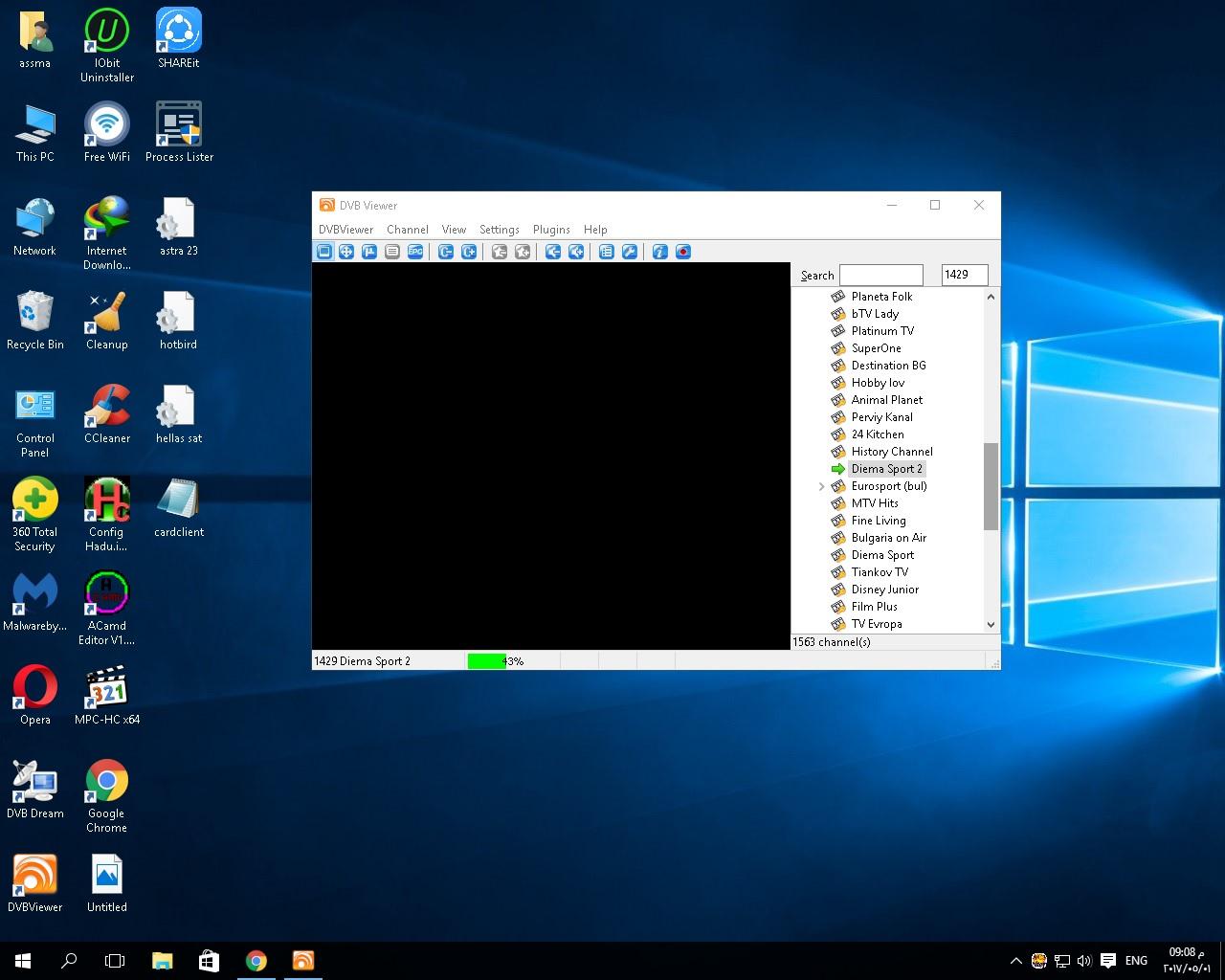Select the Bulgaria on Air channel
The width and height of the screenshot is (1225, 980).
[889, 538]
